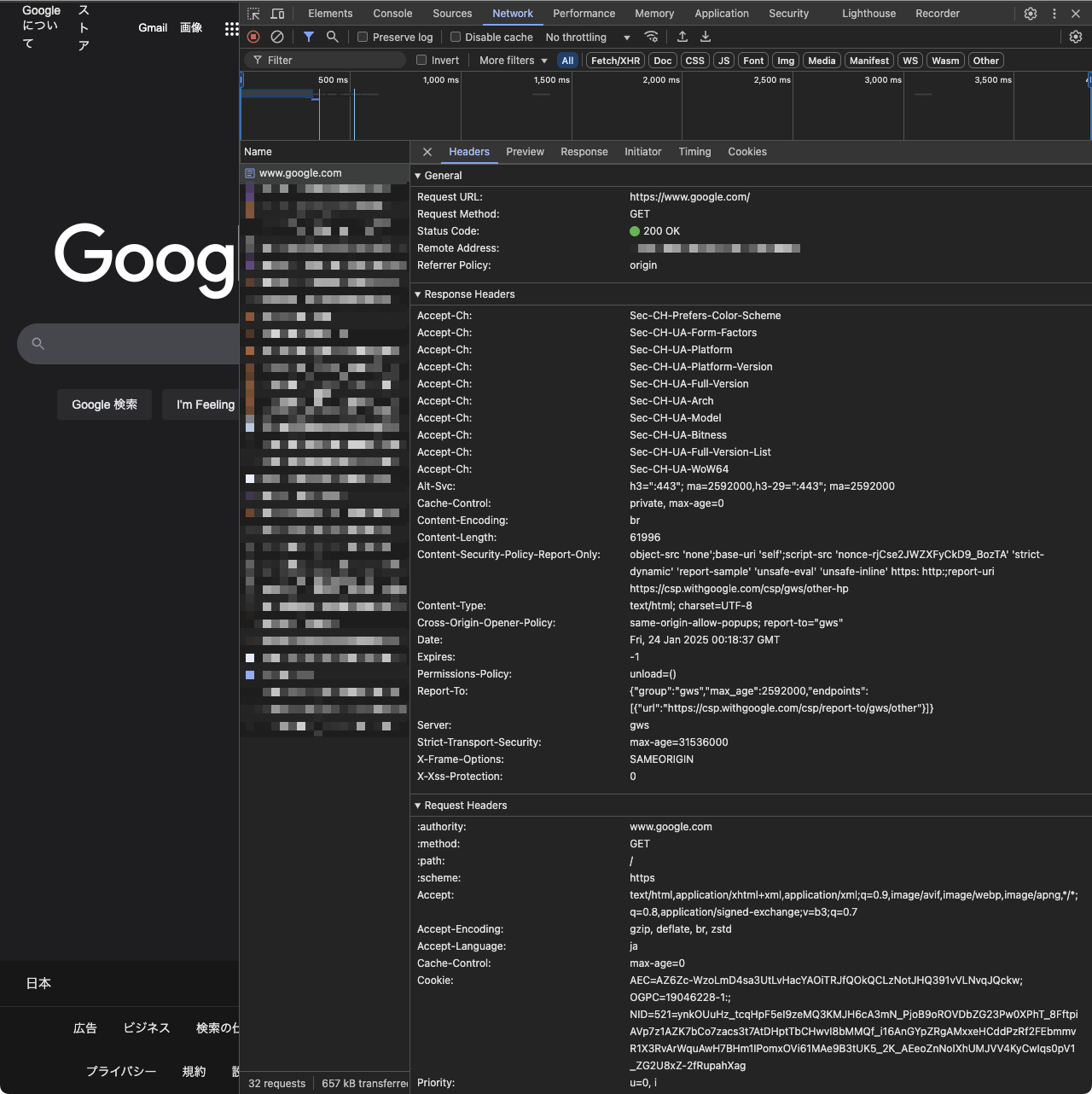Open the Gmail link
The width and height of the screenshot is (1092, 1094).
[x=153, y=28]
